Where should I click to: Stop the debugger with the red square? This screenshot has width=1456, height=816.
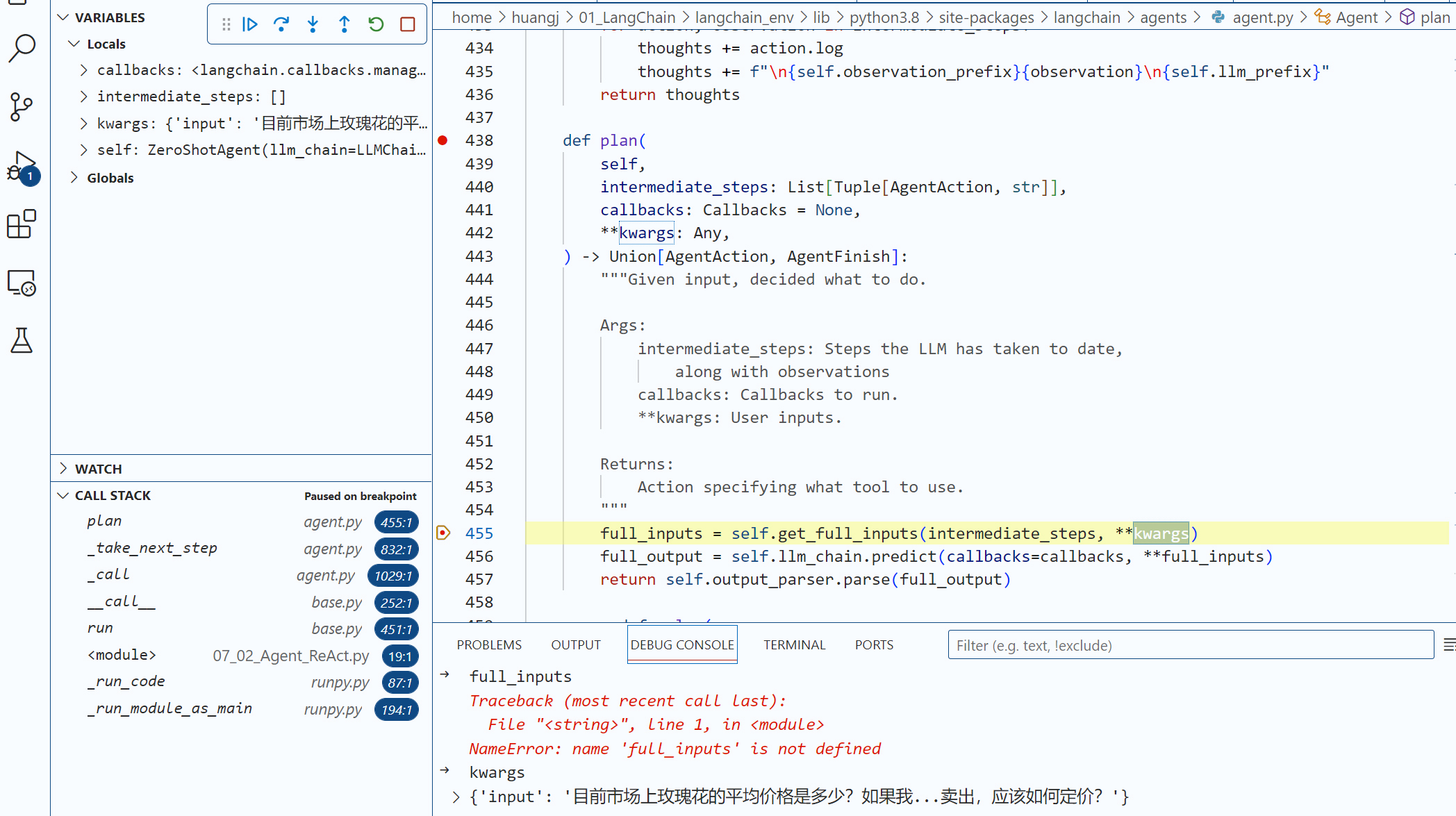[x=408, y=25]
